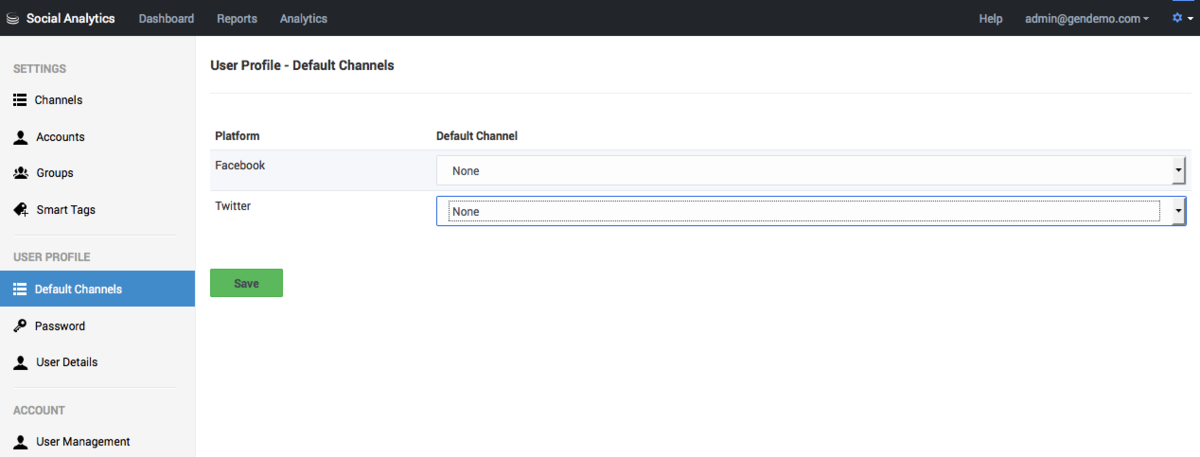Viewport: 1200px width, 457px height.
Task: Open the Help link
Action: [990, 18]
